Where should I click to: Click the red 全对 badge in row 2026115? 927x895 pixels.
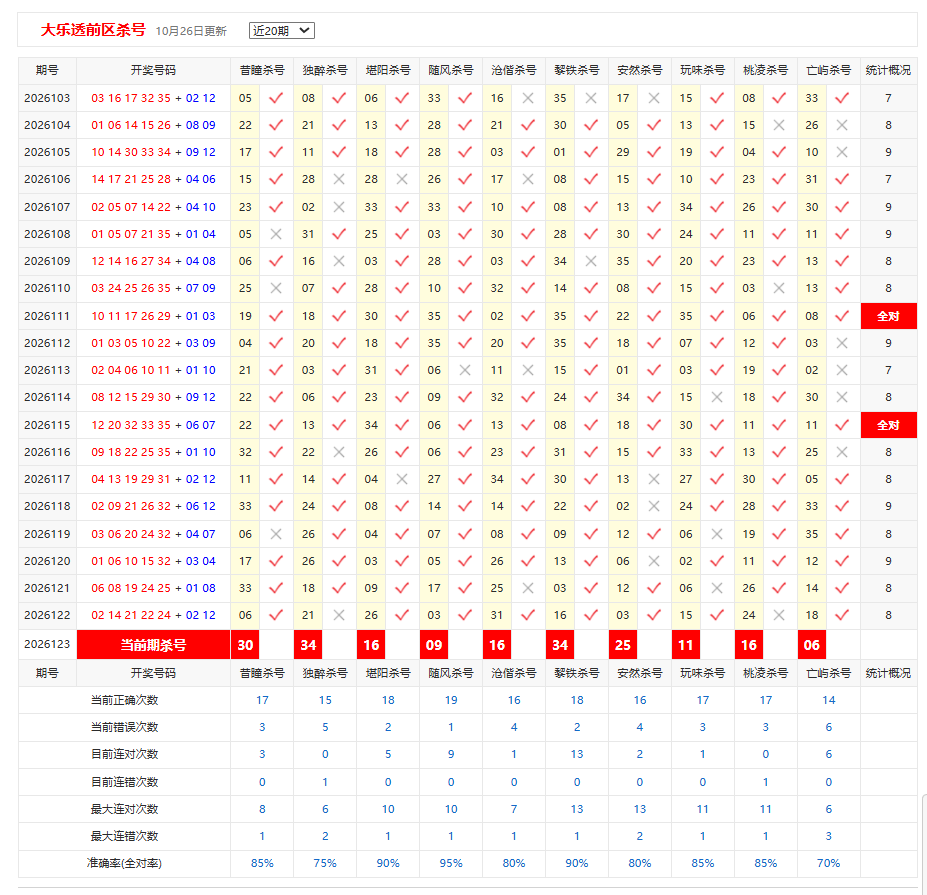click(888, 425)
